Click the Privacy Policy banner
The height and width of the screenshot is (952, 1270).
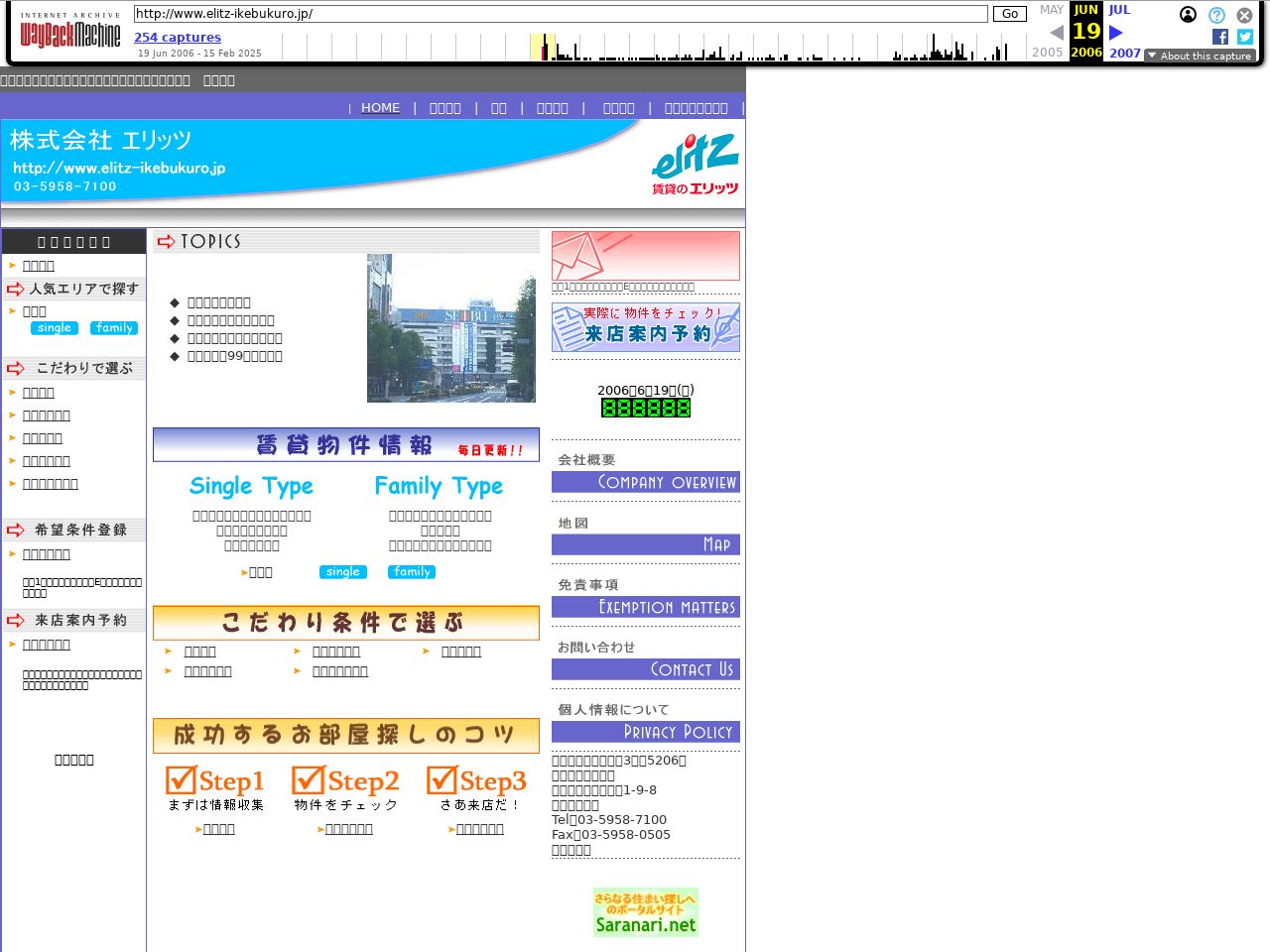(x=645, y=732)
